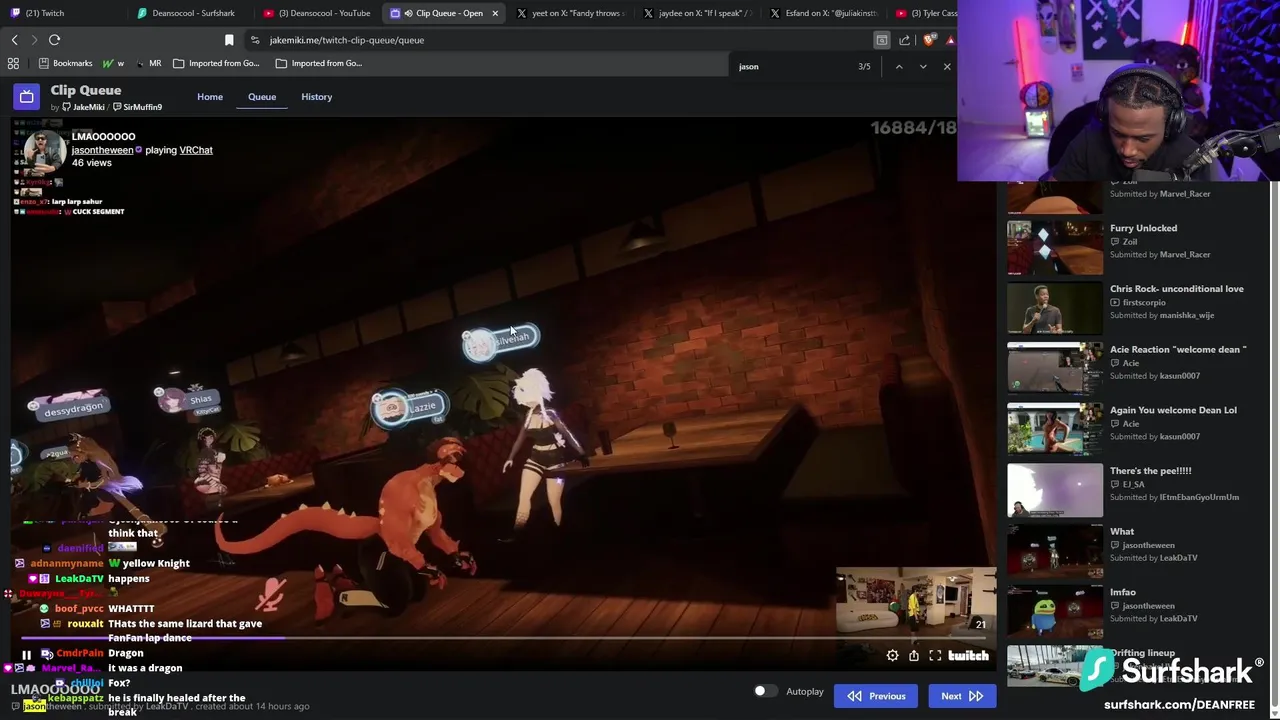The height and width of the screenshot is (720, 1280).
Task: Switch to the History tab
Action: point(316,97)
